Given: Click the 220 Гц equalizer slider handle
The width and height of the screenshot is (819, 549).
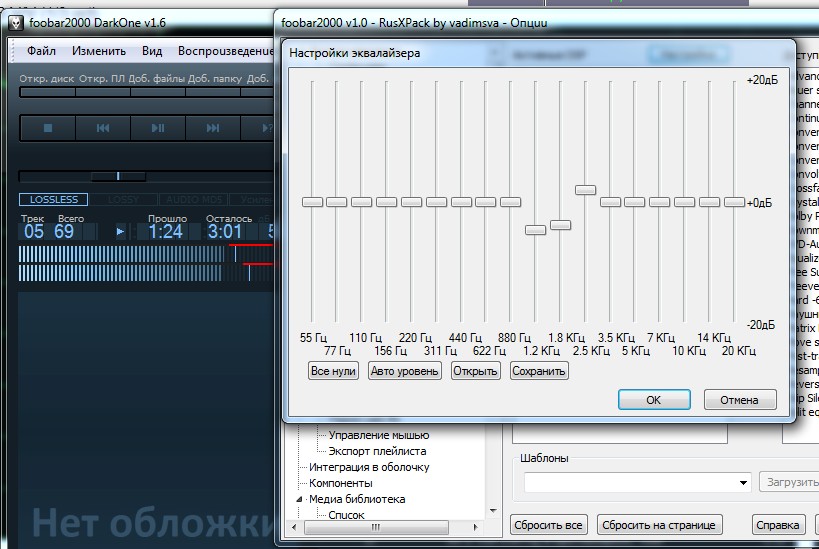Looking at the screenshot, I should pos(412,202).
